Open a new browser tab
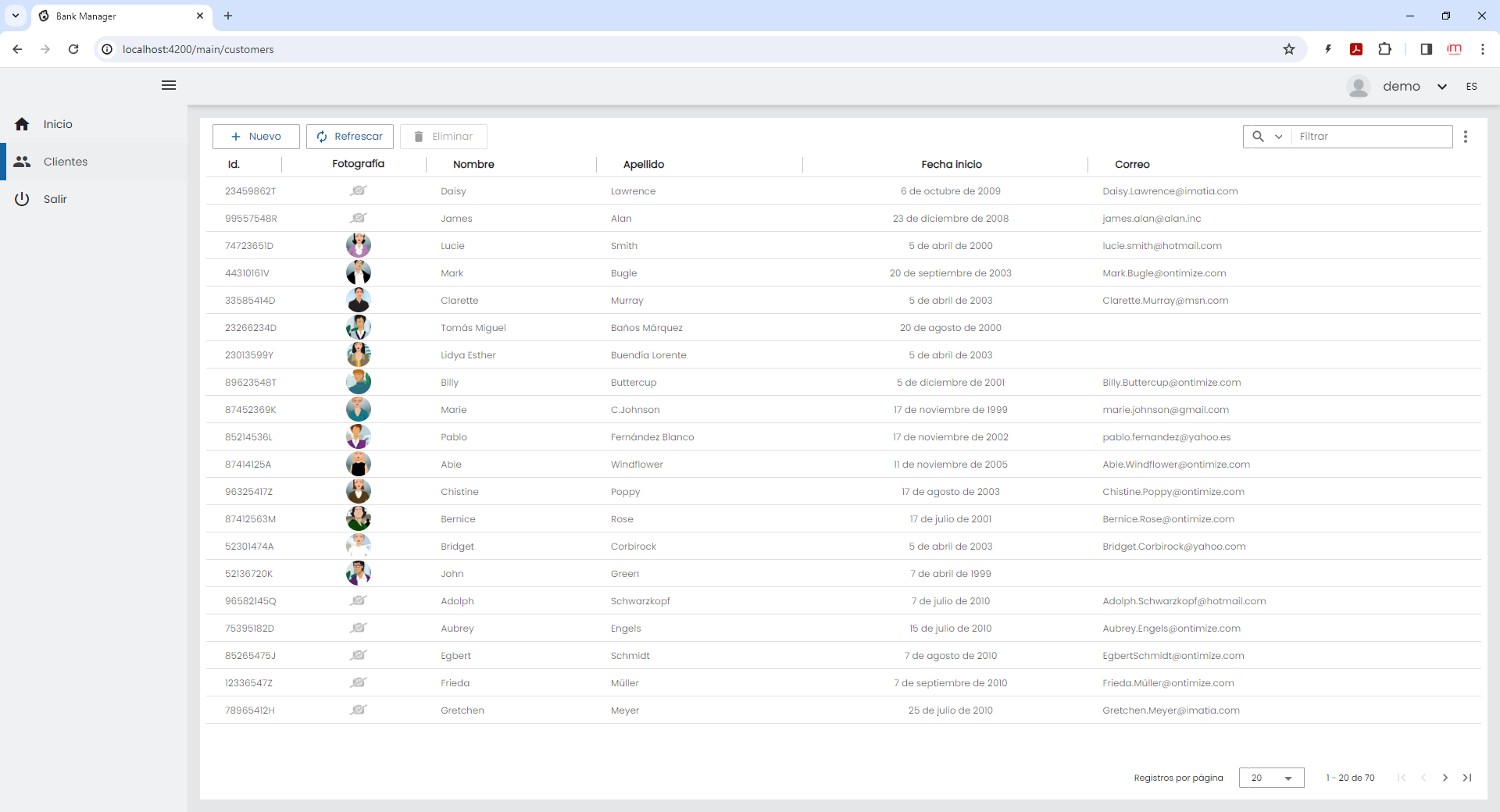This screenshot has height=812, width=1500. point(228,16)
